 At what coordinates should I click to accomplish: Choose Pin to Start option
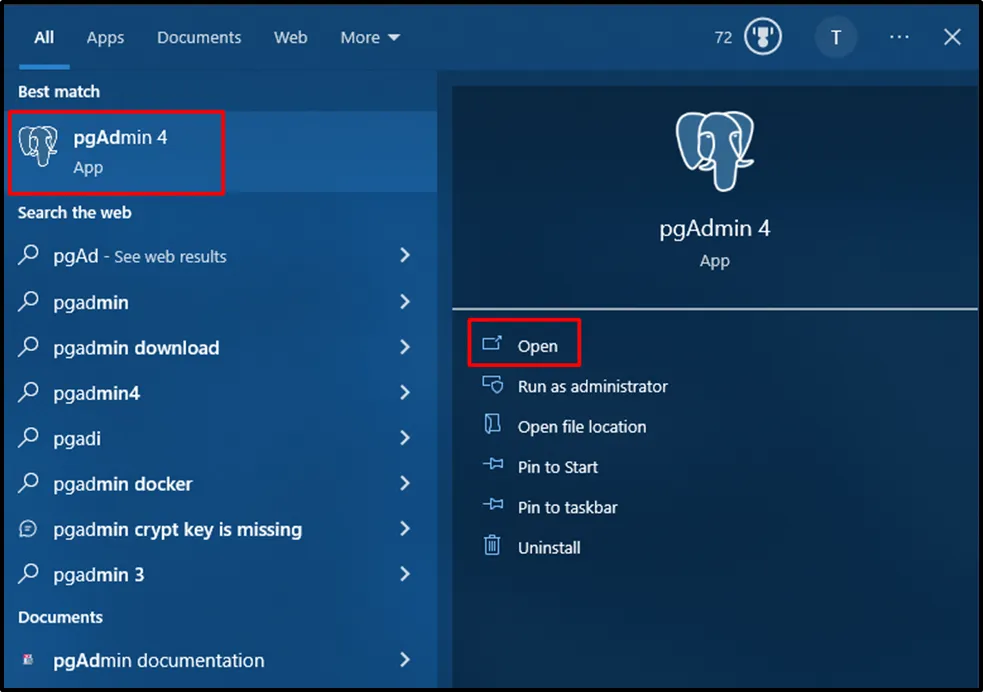[557, 467]
